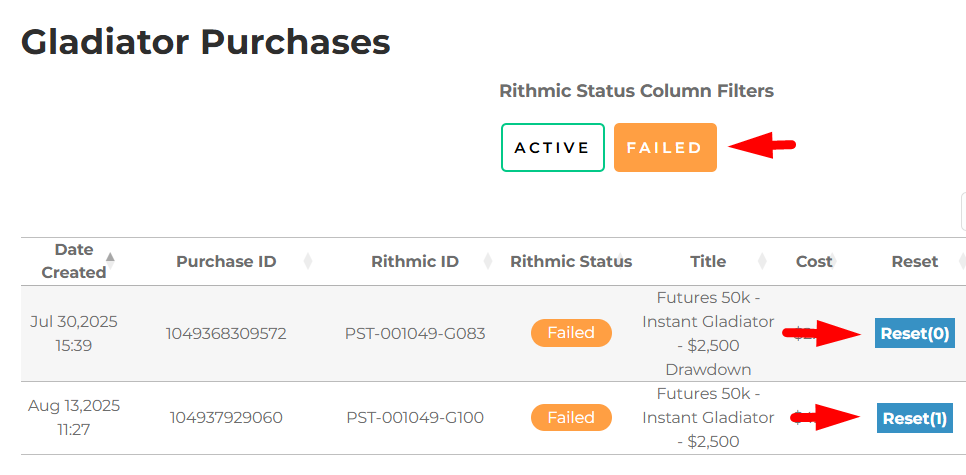The width and height of the screenshot is (966, 475).
Task: Click the Rithmic ID sort arrows icon
Action: 488,262
